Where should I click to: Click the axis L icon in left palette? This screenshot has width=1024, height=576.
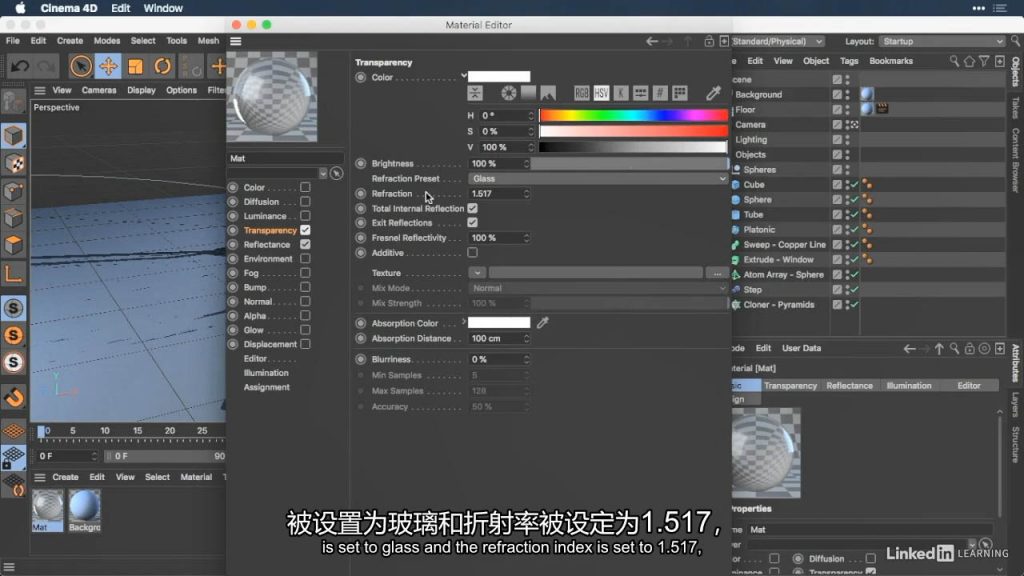(13, 273)
